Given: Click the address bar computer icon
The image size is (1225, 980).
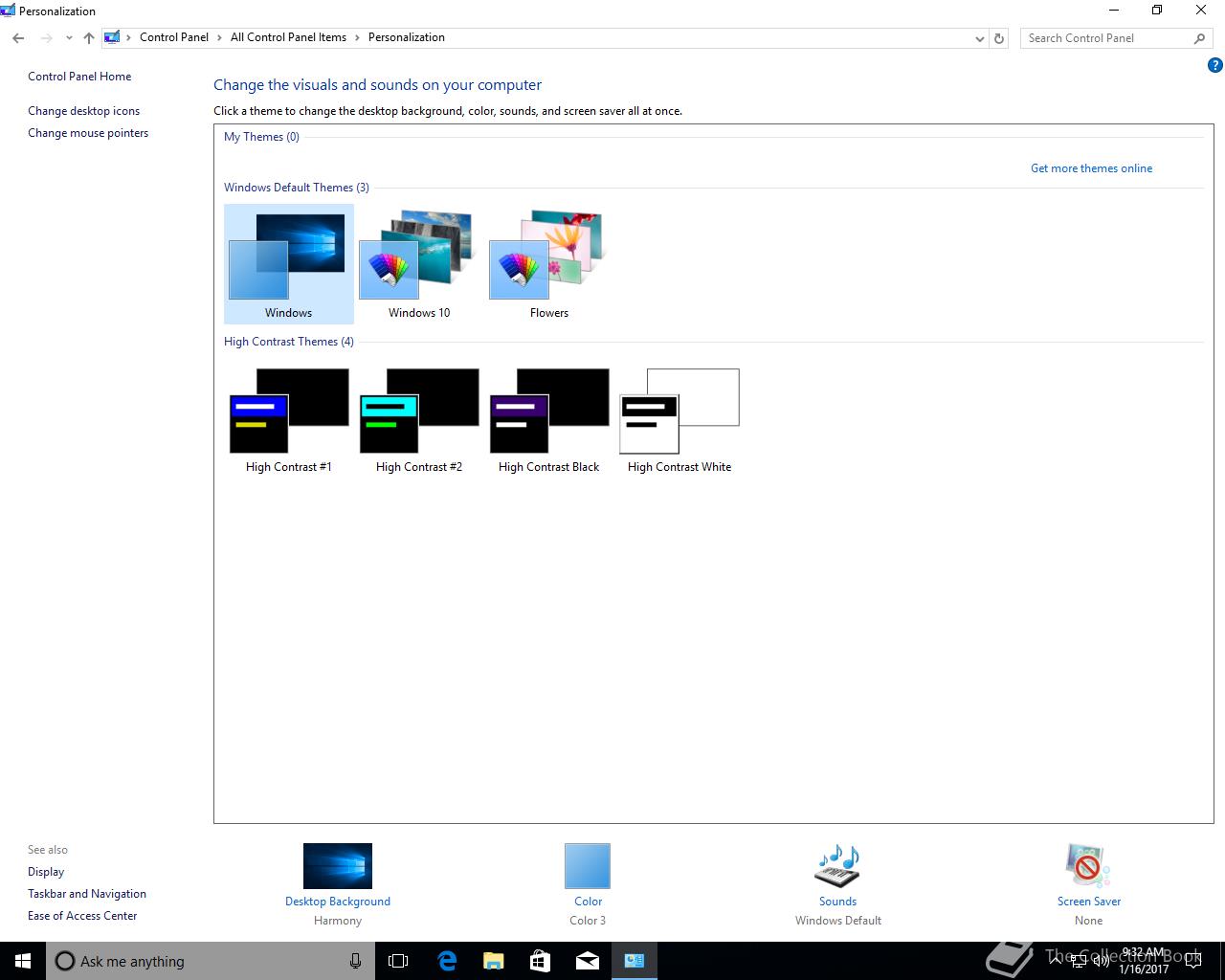Looking at the screenshot, I should pos(112,37).
